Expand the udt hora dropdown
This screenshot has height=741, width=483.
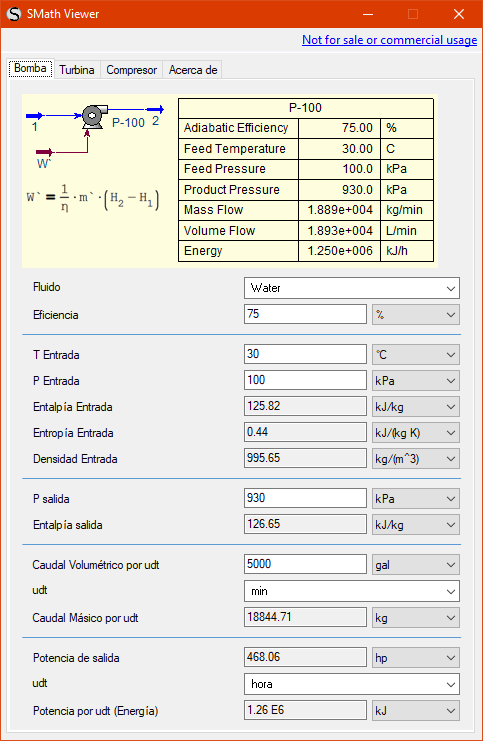point(352,684)
